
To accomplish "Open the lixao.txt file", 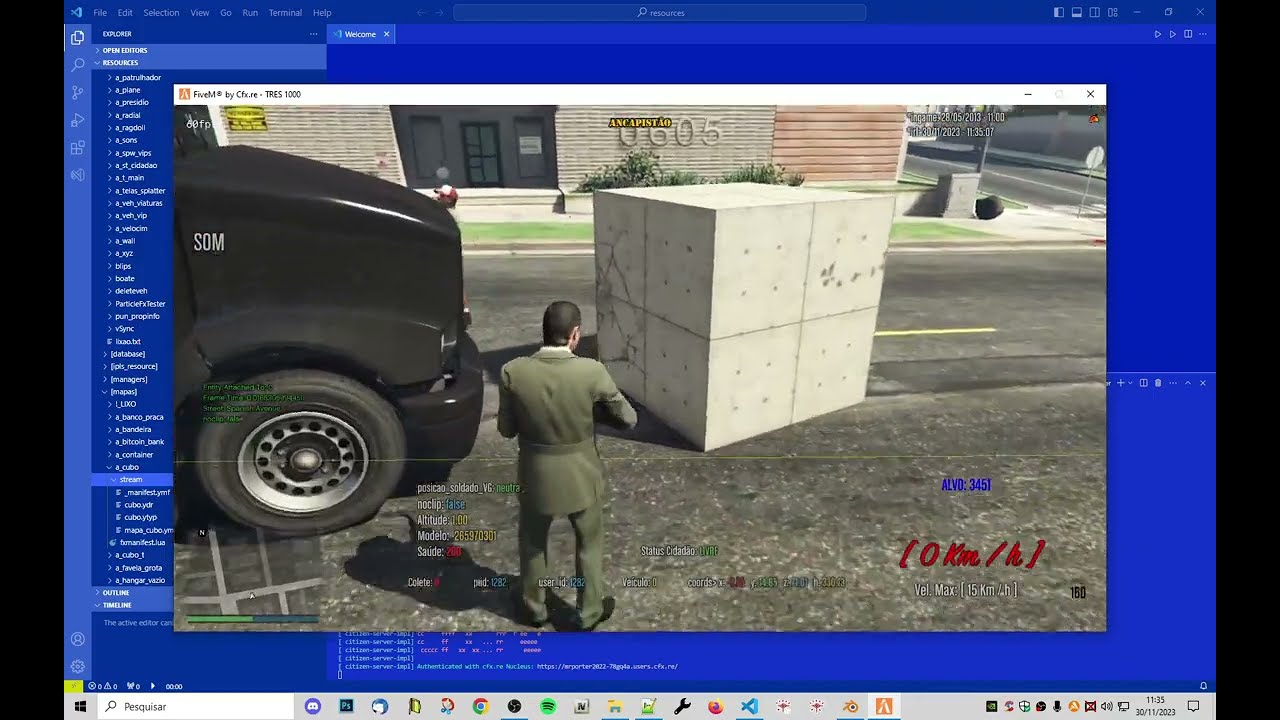I will point(133,341).
